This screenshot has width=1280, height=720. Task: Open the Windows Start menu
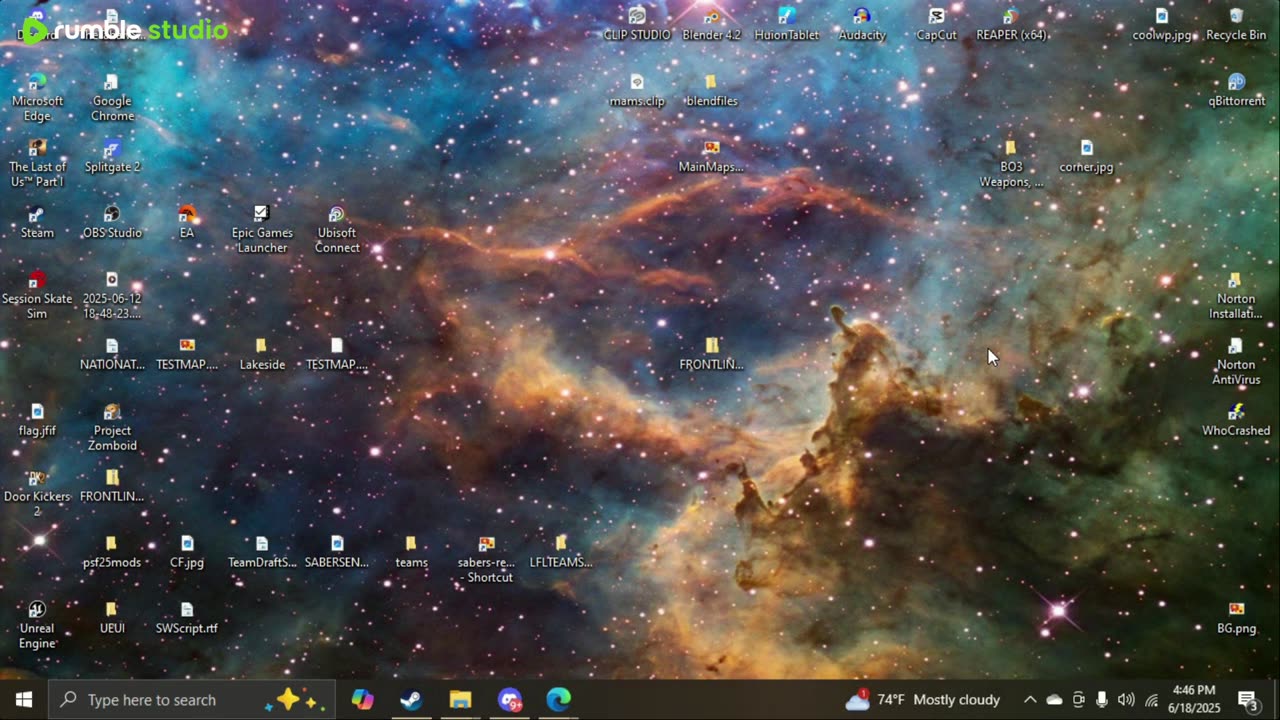pos(24,700)
